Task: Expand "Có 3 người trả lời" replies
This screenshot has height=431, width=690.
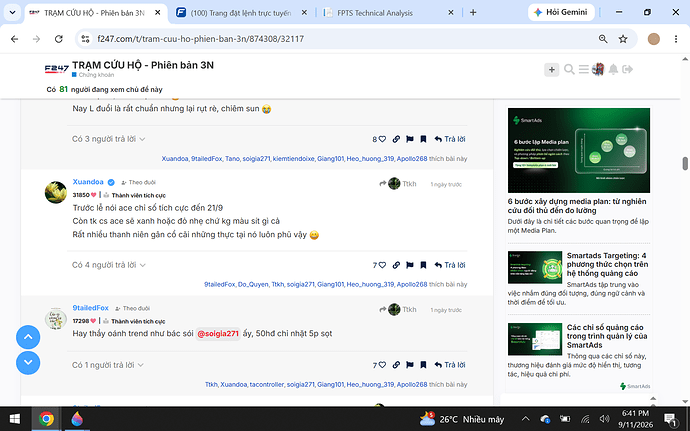Action: tap(109, 139)
